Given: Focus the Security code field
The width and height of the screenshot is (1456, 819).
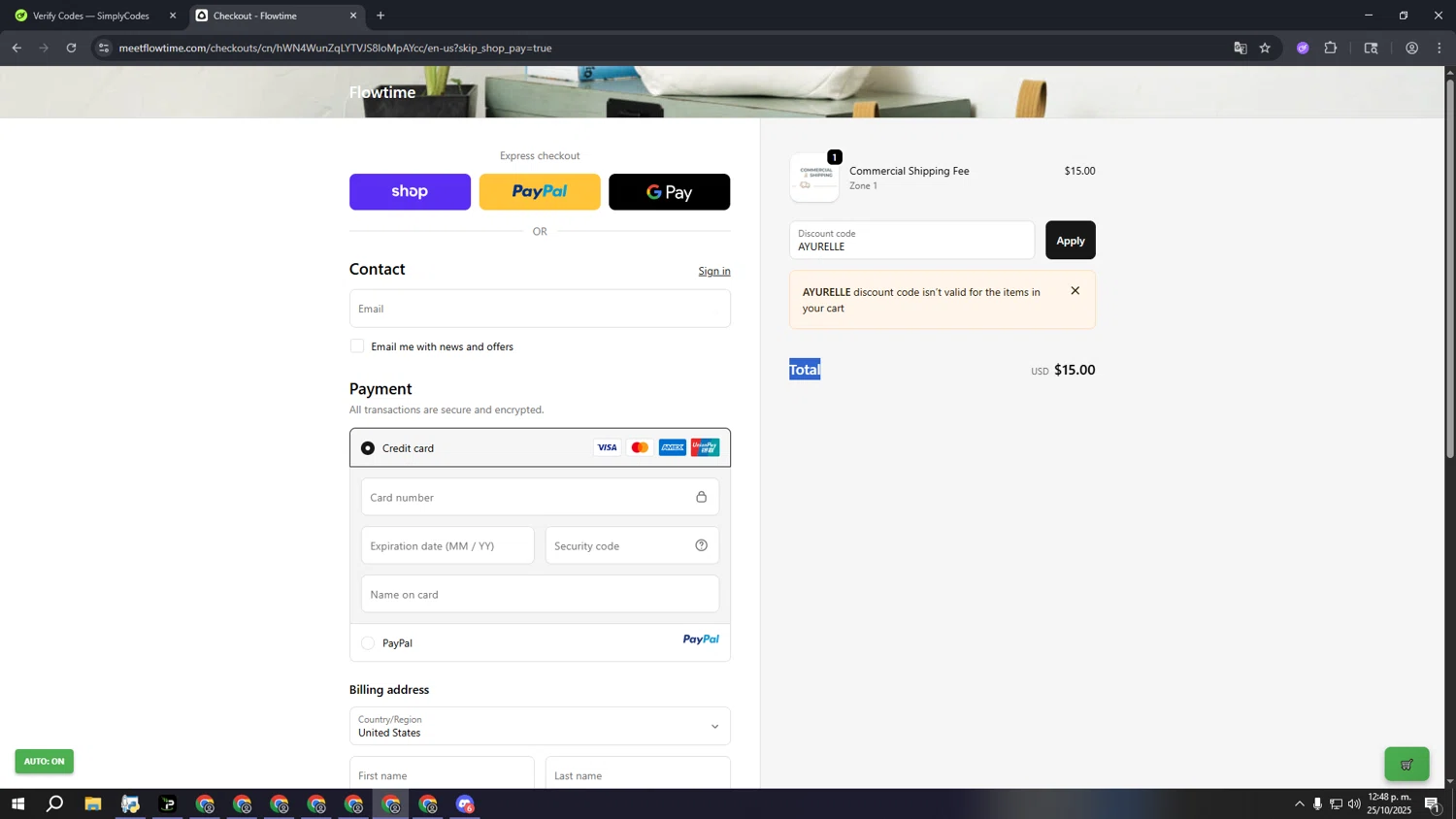Looking at the screenshot, I should (632, 545).
